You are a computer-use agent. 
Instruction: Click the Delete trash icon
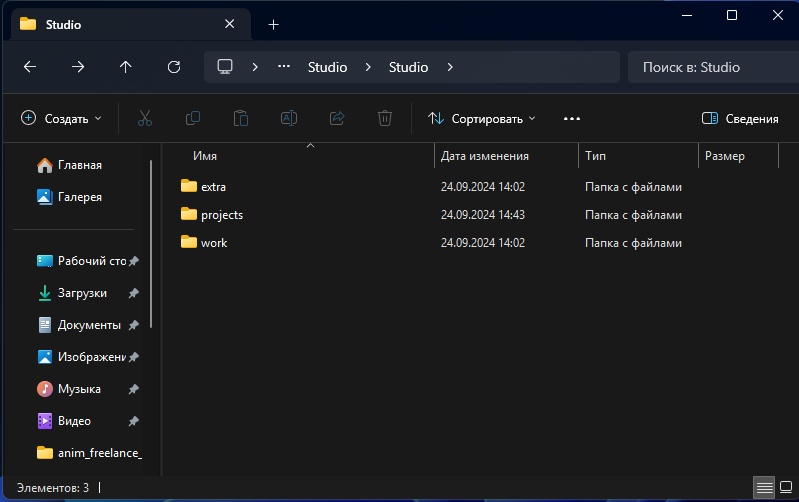[x=385, y=118]
